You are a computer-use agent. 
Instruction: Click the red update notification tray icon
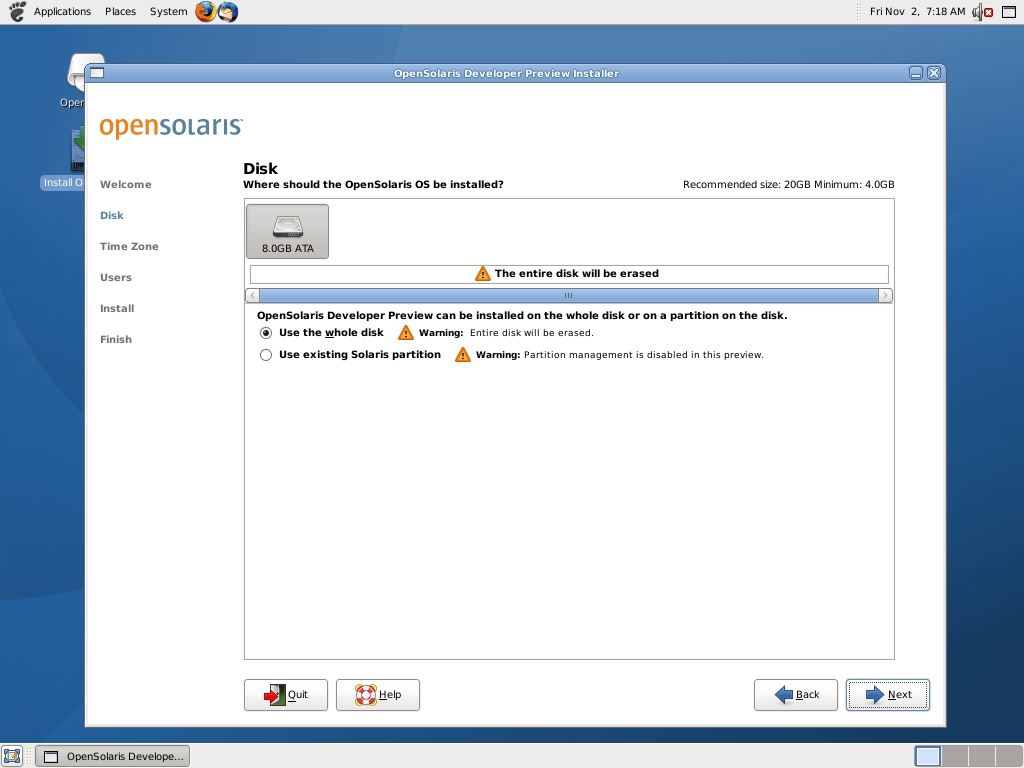pos(989,12)
